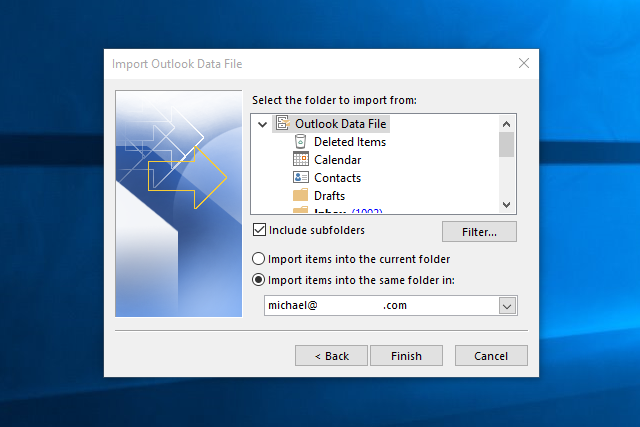This screenshot has width=640, height=427.
Task: Click the Drafts folder icon
Action: pos(300,195)
